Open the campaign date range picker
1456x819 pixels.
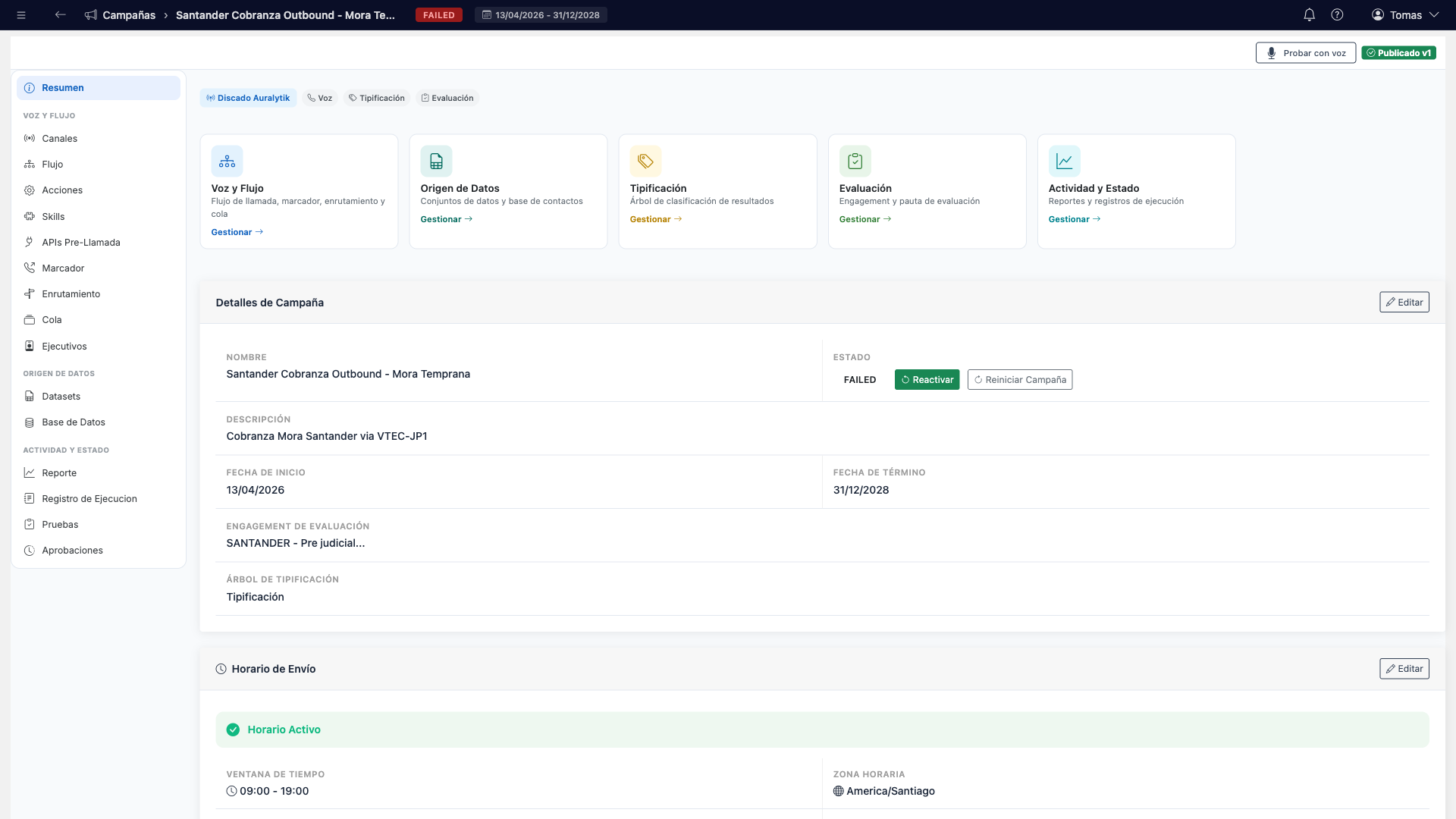541,15
